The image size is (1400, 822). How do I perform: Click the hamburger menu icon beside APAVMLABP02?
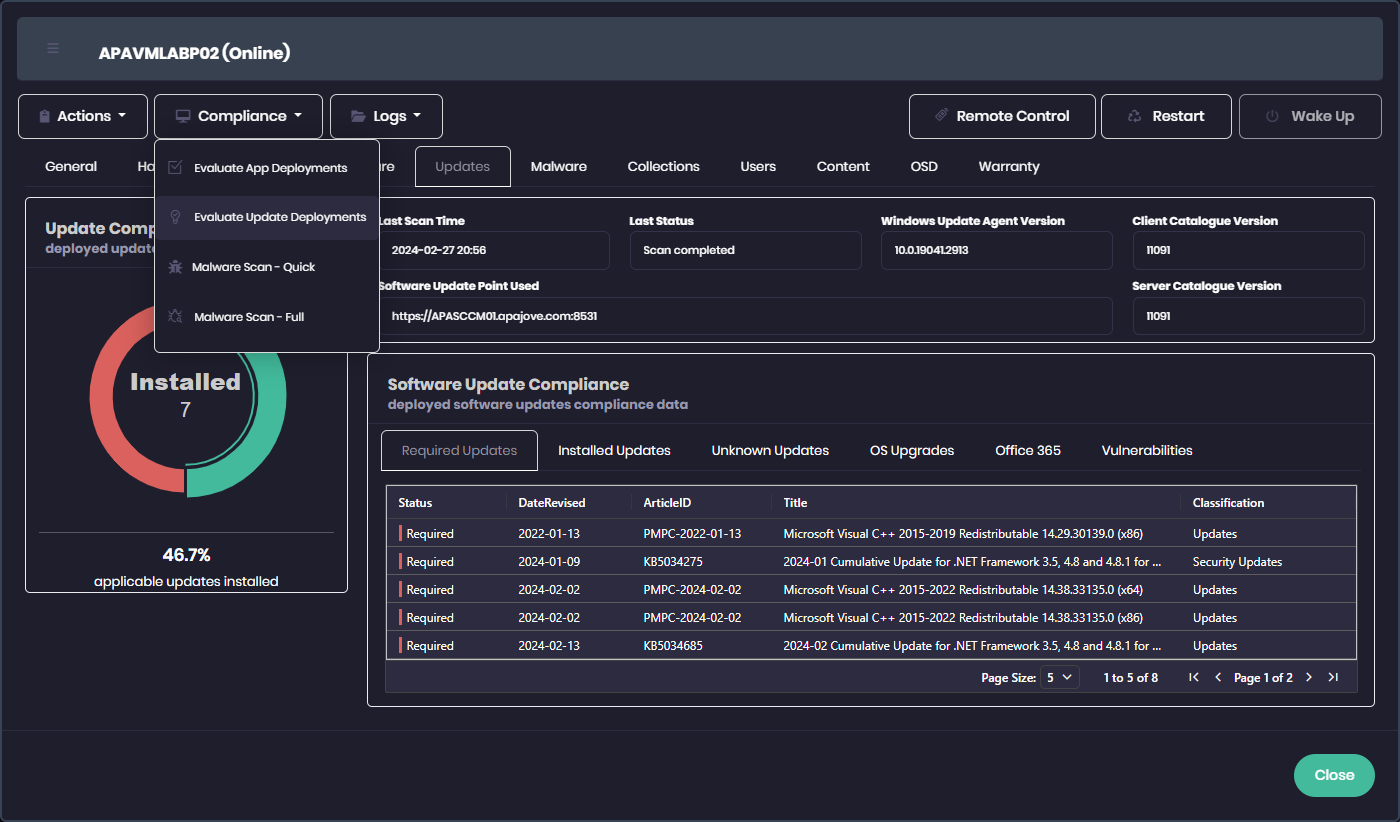53,49
